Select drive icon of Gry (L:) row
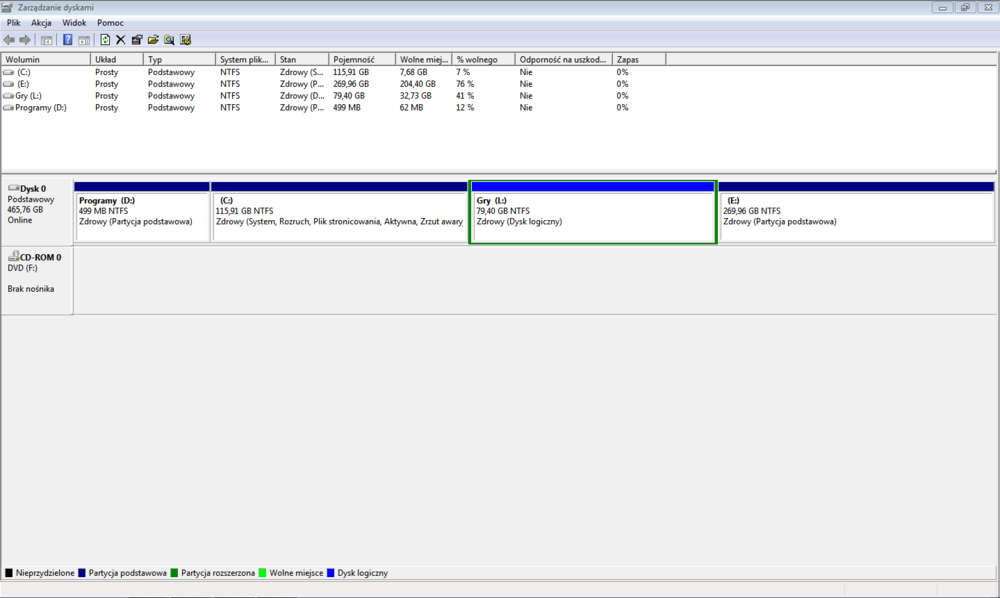The width and height of the screenshot is (1000, 598). point(8,96)
